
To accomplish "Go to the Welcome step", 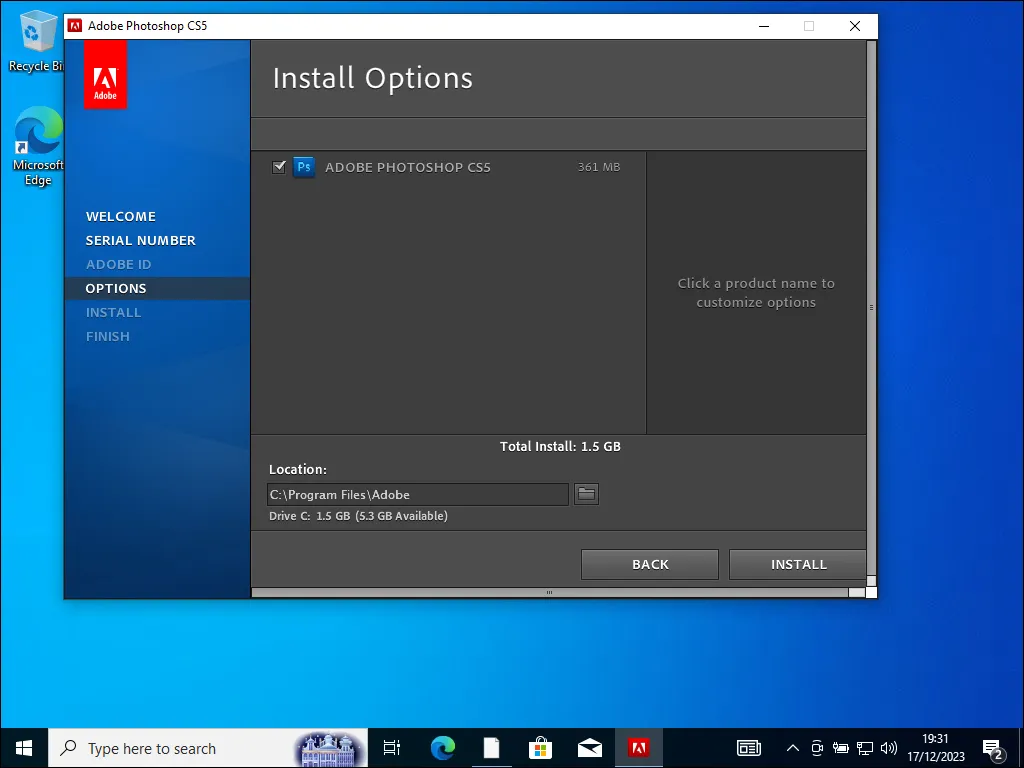I will pos(121,216).
